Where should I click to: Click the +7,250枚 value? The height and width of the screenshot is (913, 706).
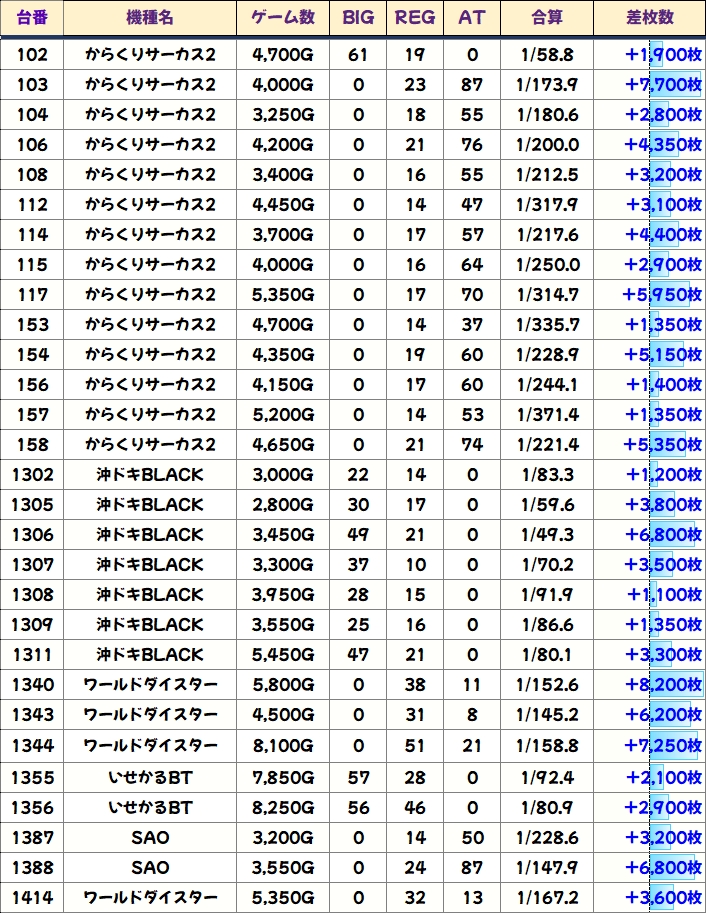tap(663, 745)
